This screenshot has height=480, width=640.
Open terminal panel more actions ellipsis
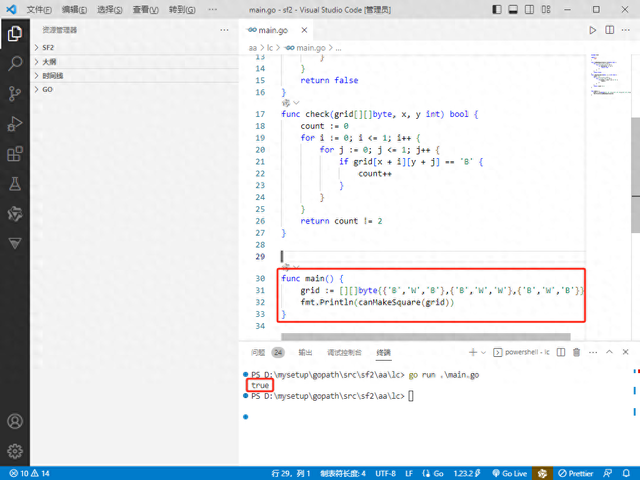click(593, 352)
